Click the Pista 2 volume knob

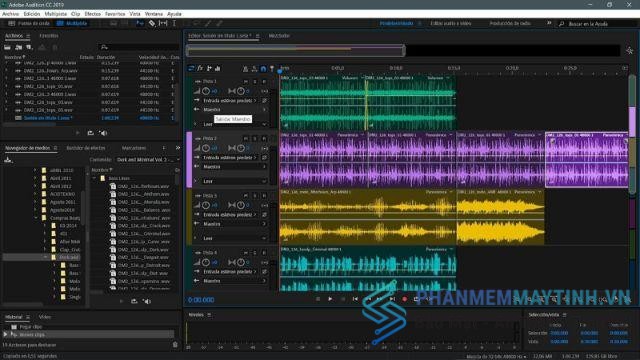pyautogui.click(x=206, y=148)
